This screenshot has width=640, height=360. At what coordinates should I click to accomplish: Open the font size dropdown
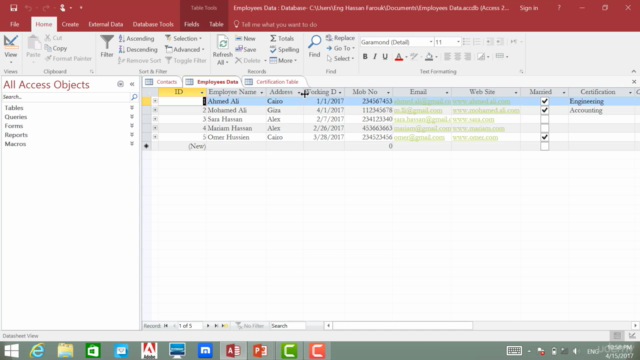point(458,42)
